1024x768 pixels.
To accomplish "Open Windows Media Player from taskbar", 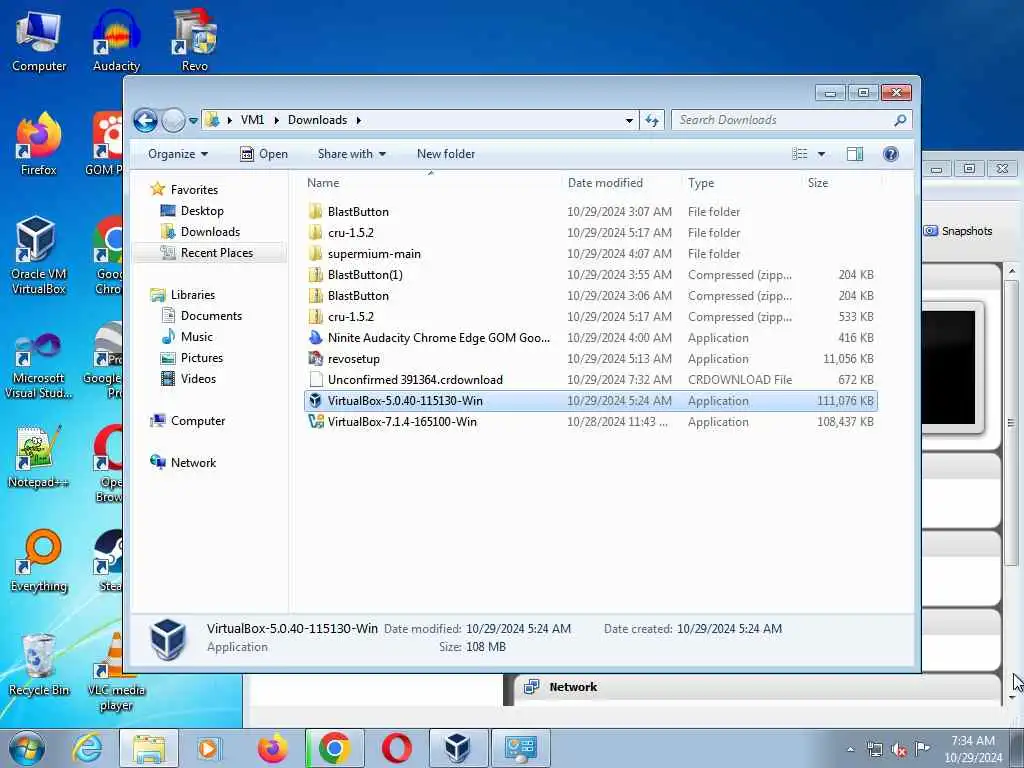I will click(209, 748).
